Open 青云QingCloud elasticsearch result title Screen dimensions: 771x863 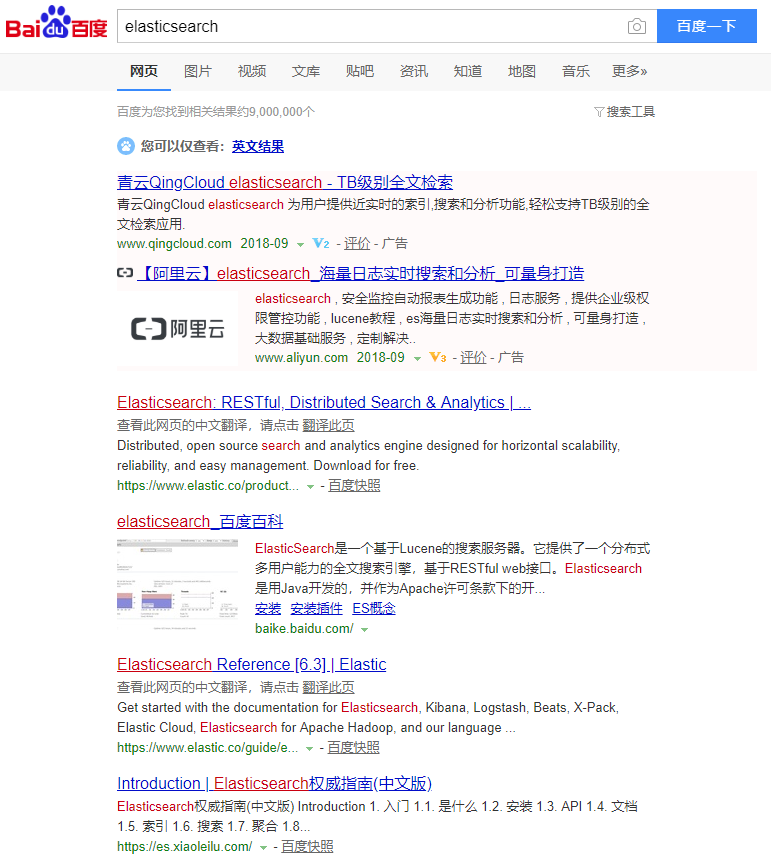point(285,182)
